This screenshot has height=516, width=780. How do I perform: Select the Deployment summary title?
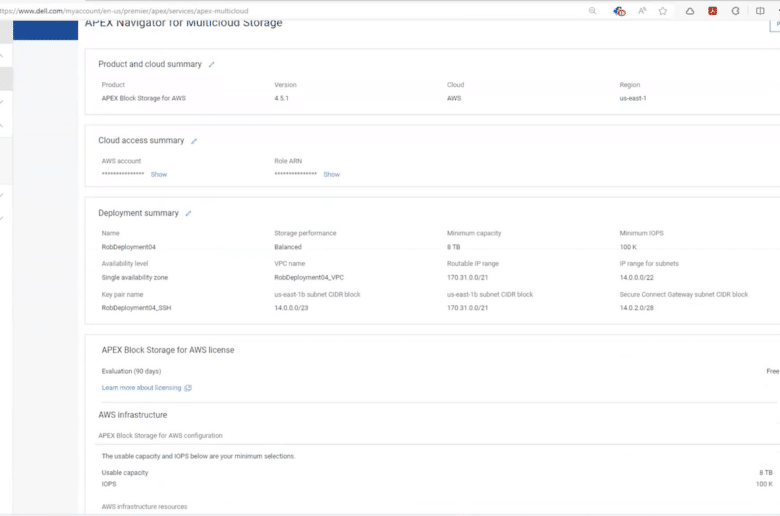click(138, 213)
